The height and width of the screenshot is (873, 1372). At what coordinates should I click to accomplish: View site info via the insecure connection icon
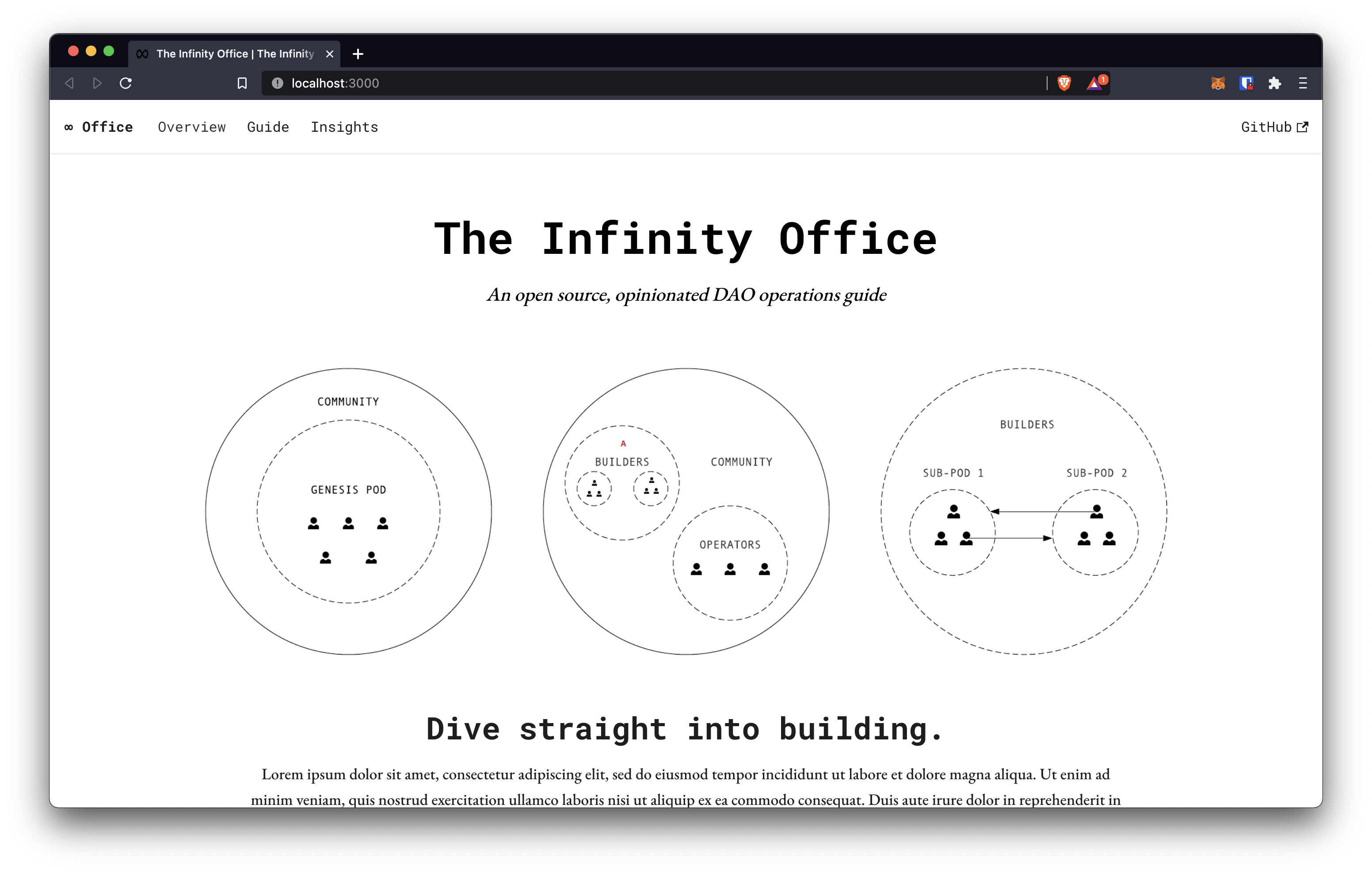278,83
